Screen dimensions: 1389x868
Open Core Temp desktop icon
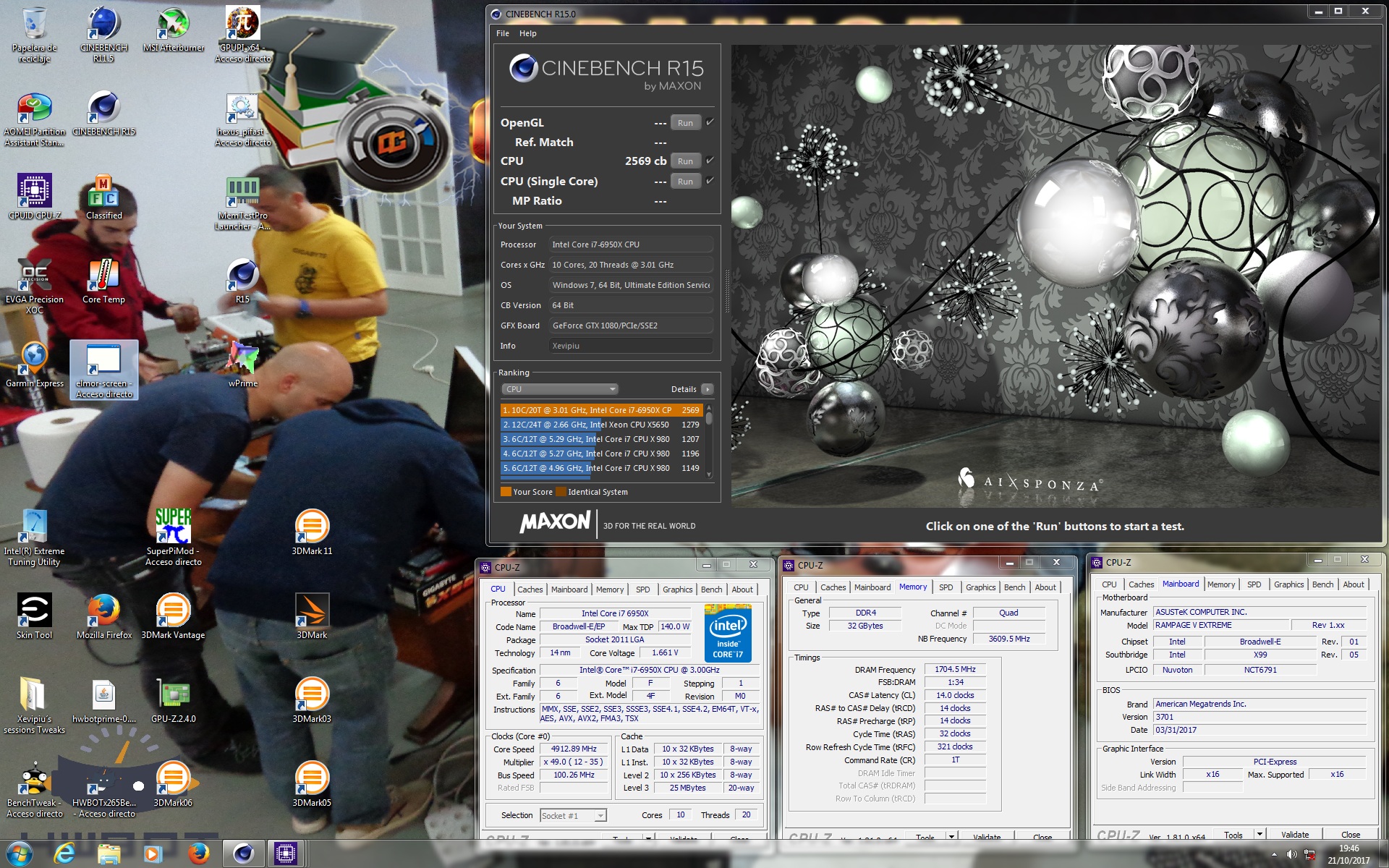point(103,281)
